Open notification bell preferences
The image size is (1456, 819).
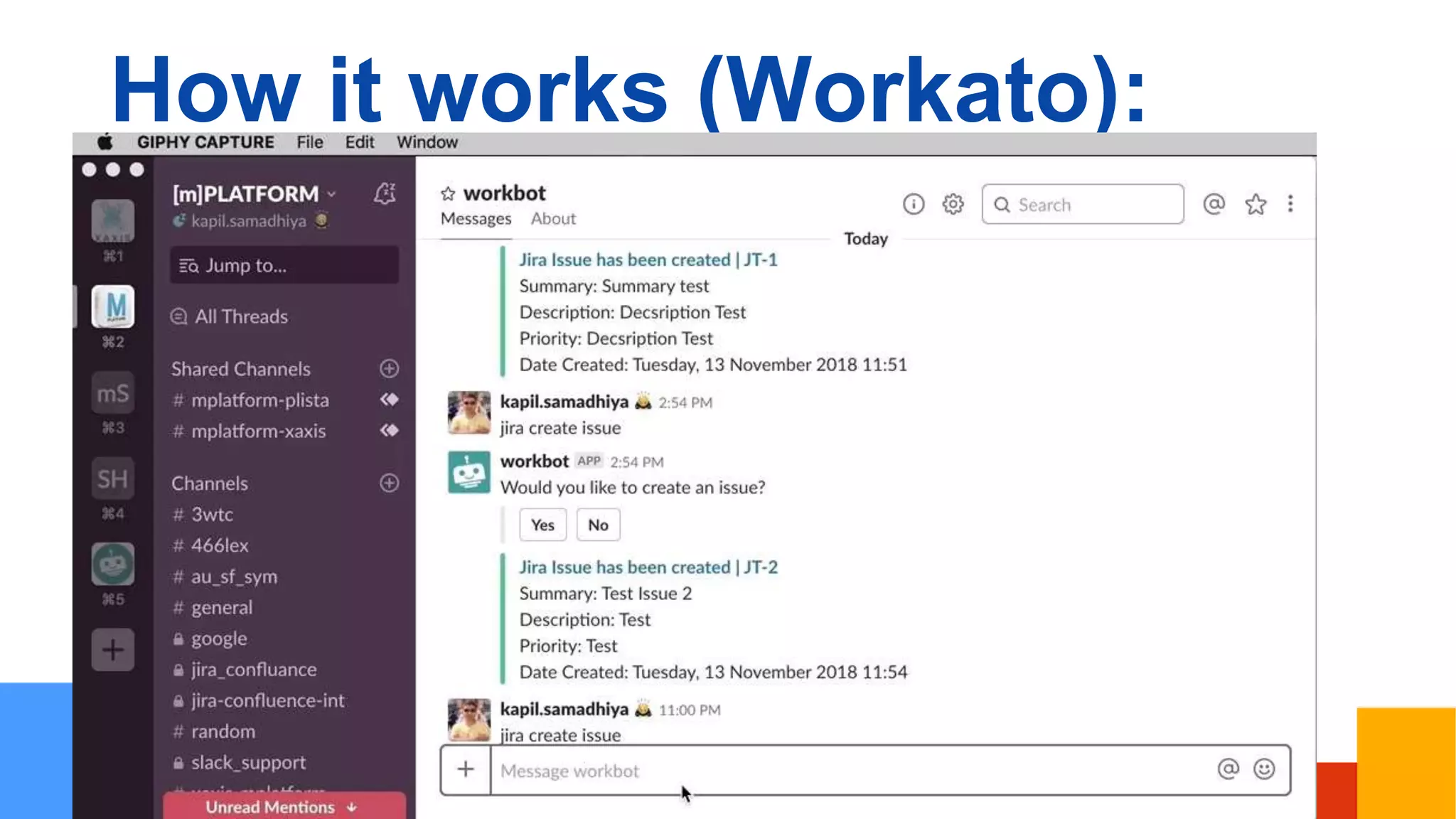(x=385, y=193)
